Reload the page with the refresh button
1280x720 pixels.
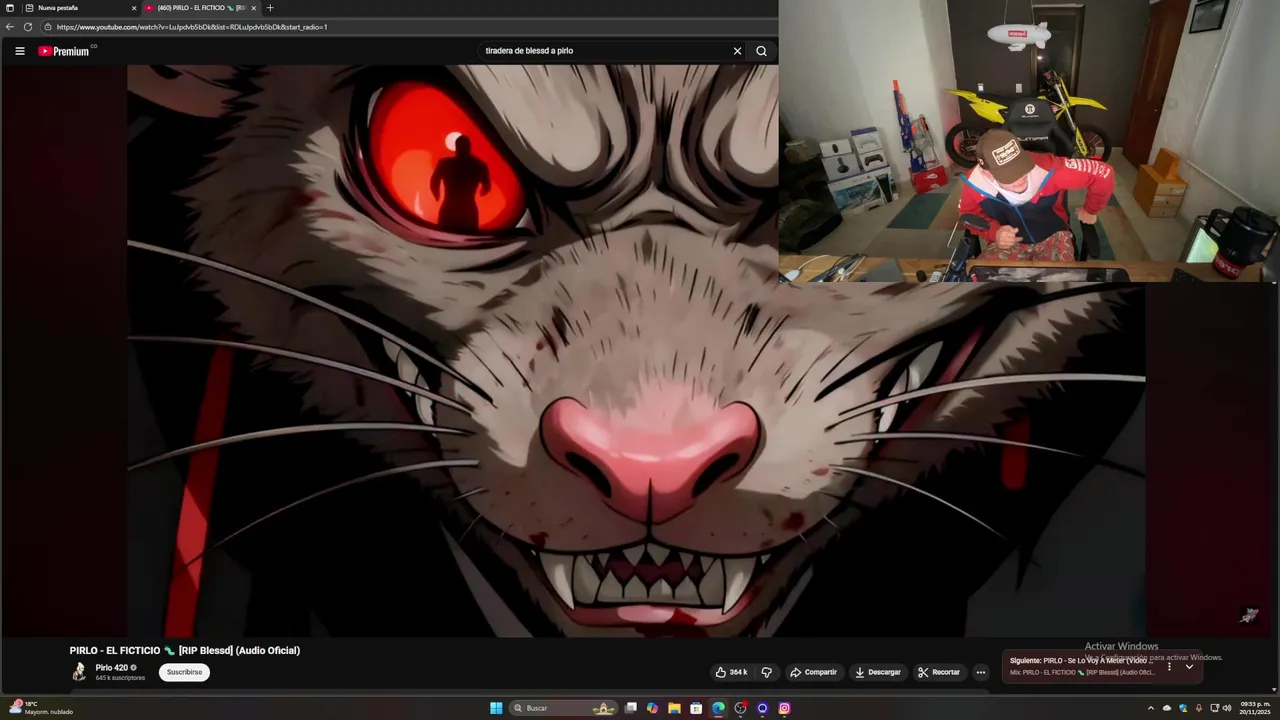(x=28, y=27)
